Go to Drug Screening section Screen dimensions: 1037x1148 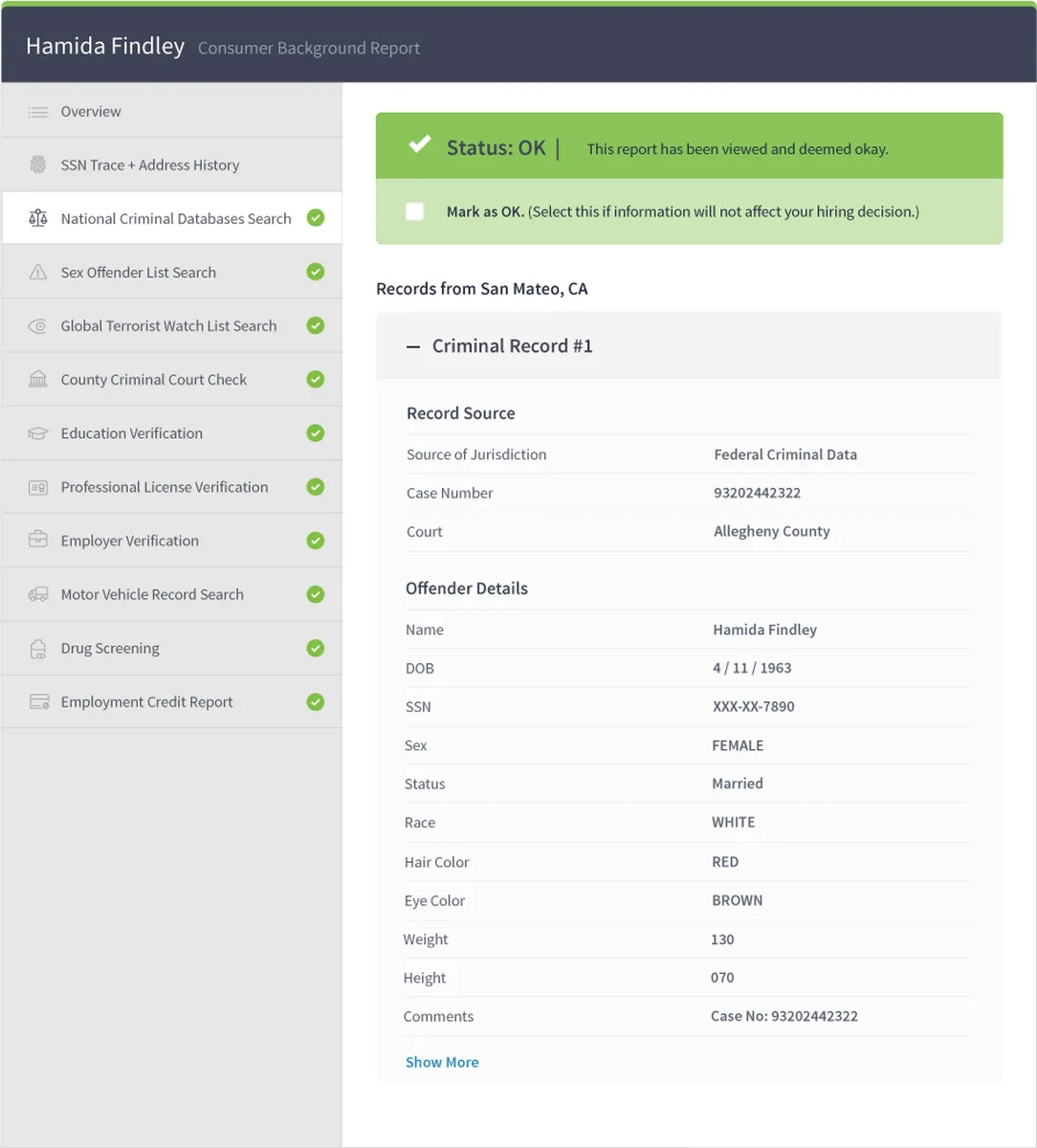pos(171,648)
